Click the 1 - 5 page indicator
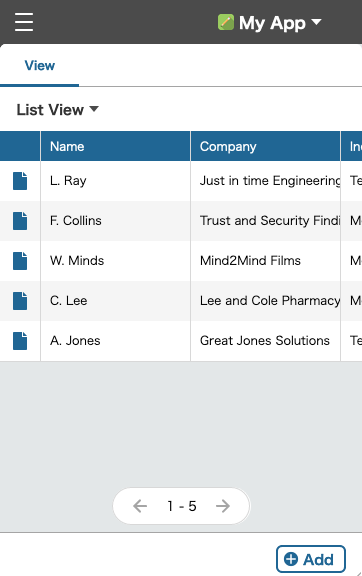 (182, 506)
